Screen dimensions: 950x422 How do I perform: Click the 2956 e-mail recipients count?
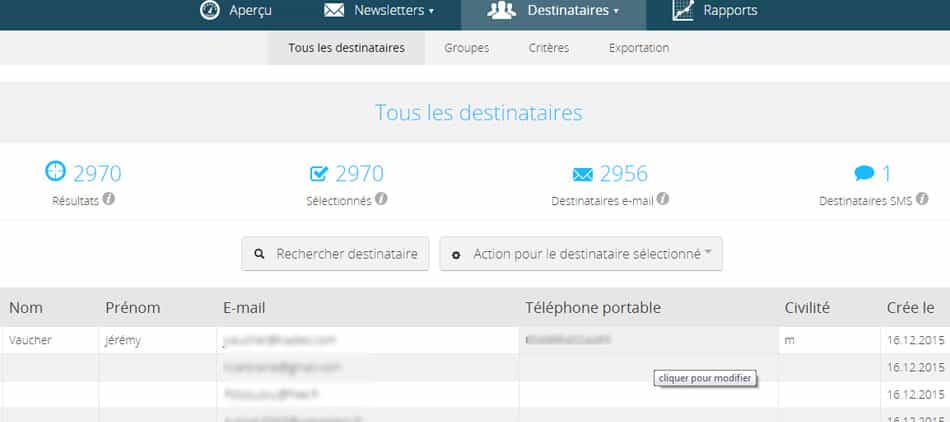point(624,174)
